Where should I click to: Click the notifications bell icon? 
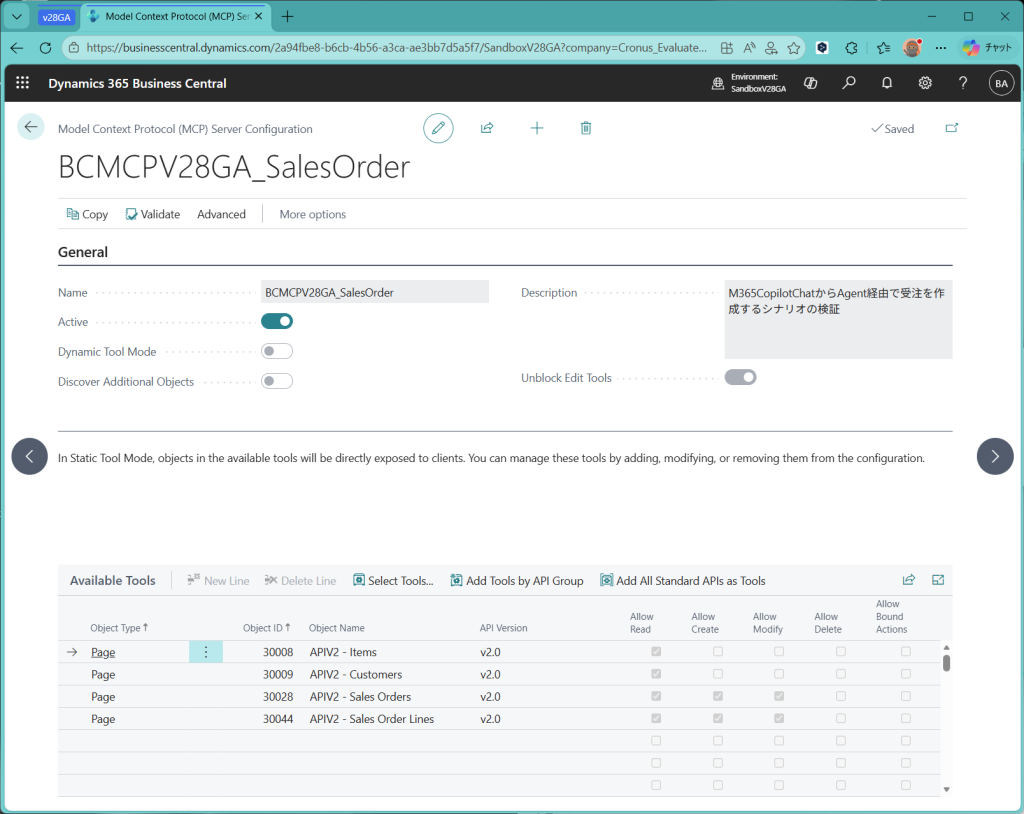(887, 83)
